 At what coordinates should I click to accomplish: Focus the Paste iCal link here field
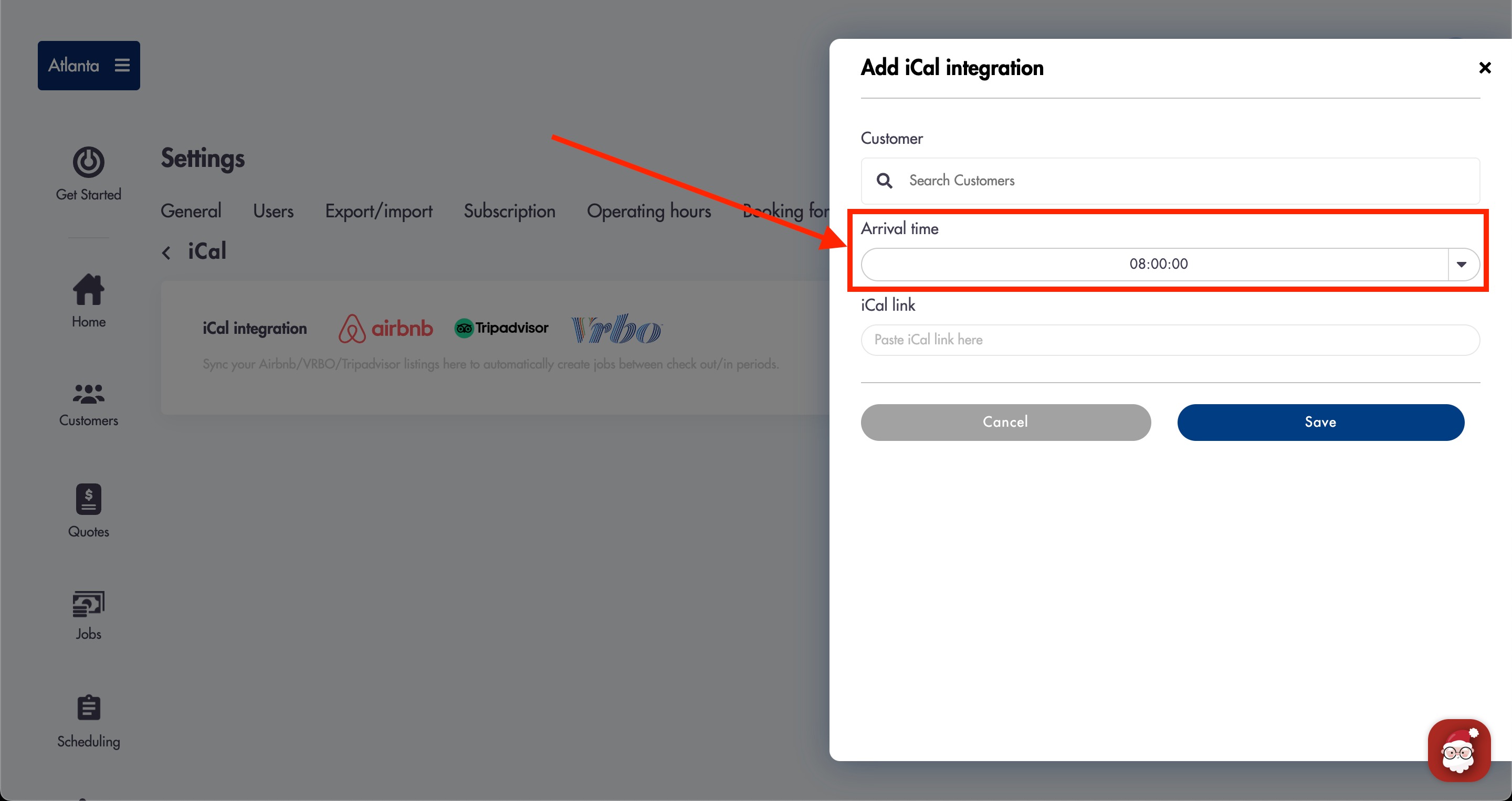point(1170,340)
